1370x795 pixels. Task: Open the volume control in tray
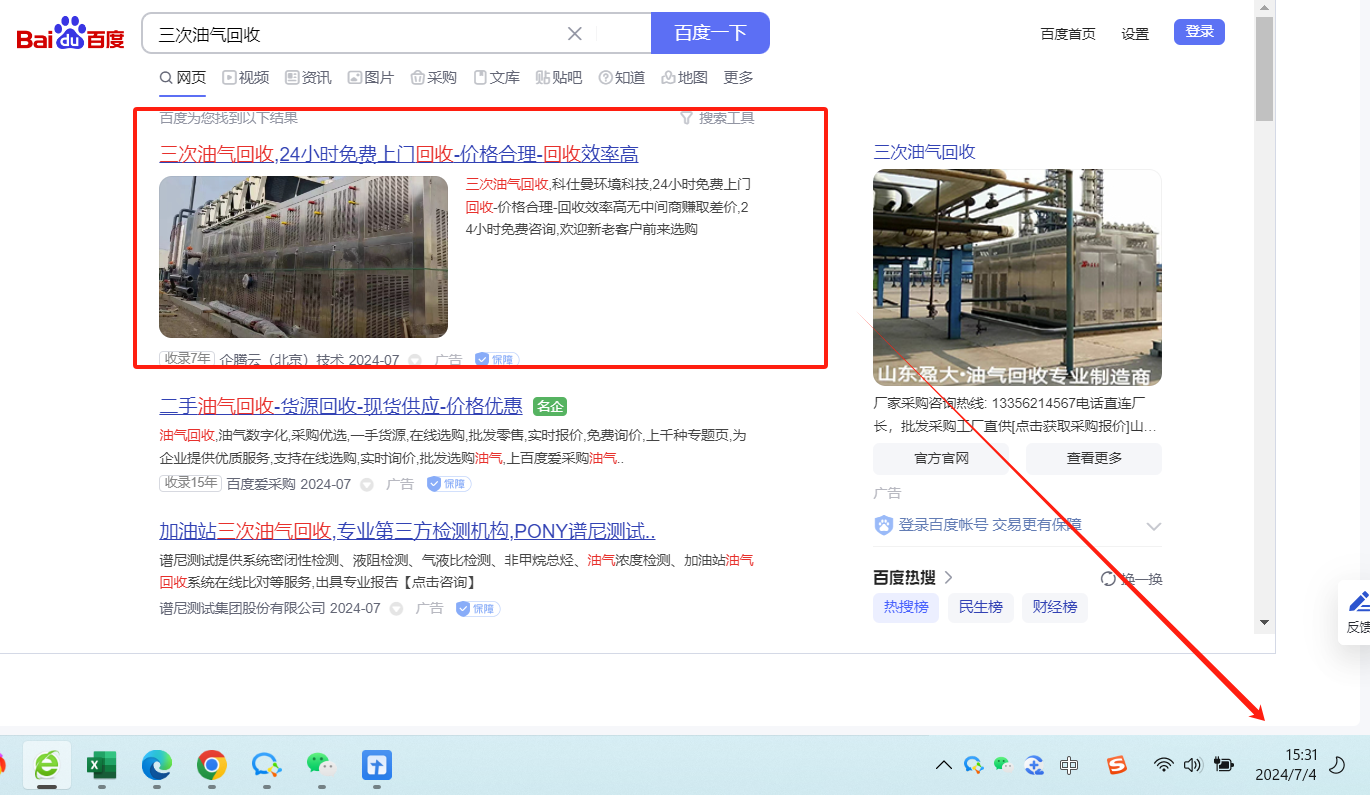click(x=1192, y=766)
